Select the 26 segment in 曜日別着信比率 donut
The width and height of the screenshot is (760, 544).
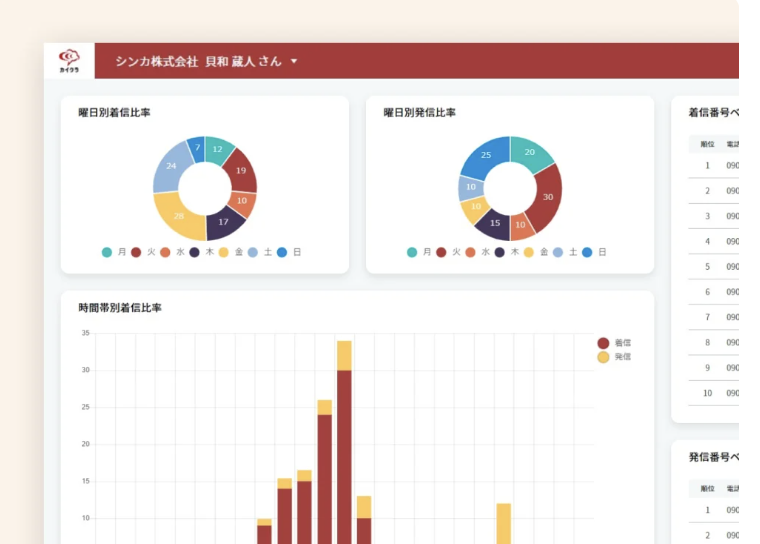178,214
